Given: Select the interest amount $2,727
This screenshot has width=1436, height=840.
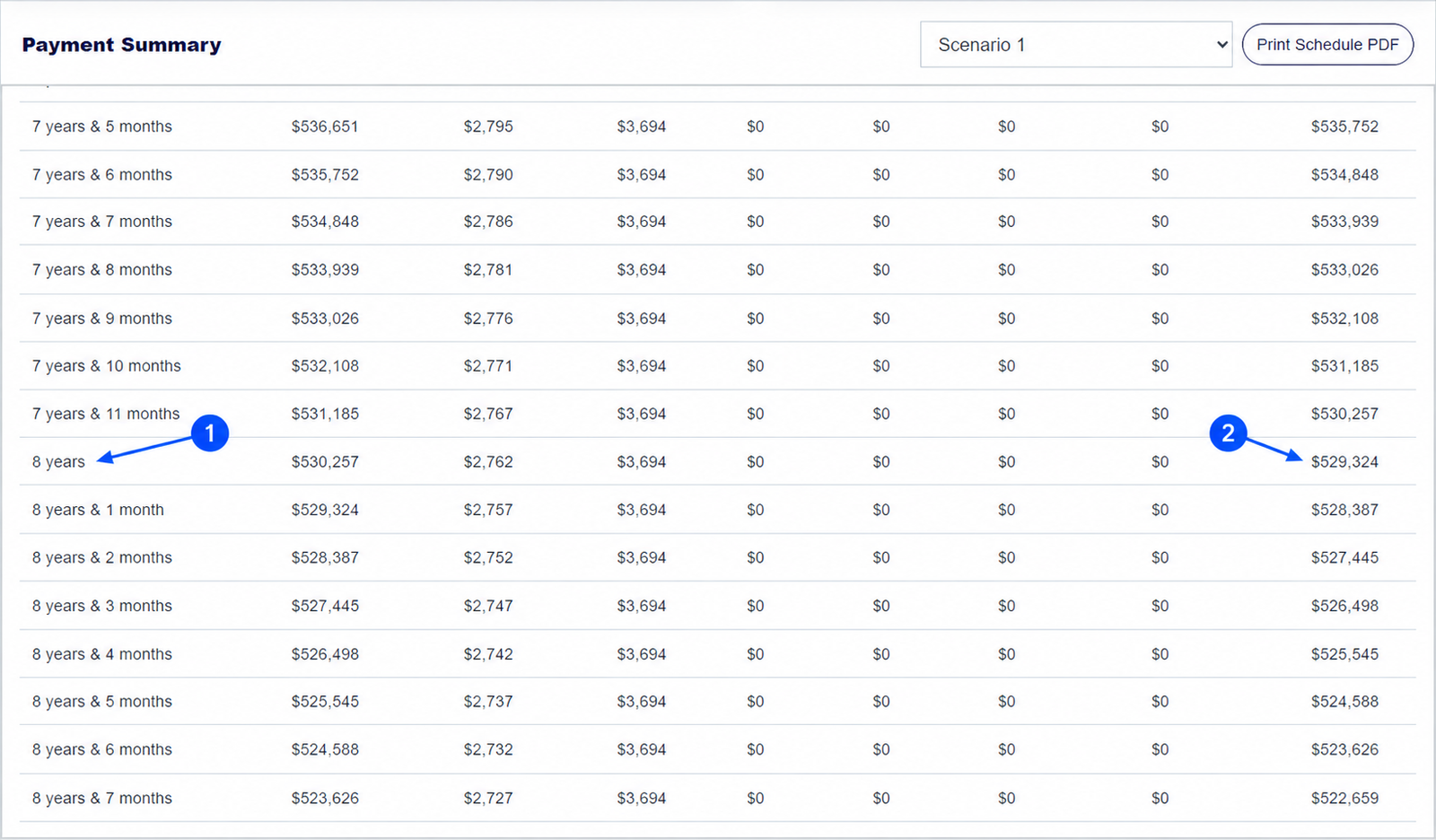Looking at the screenshot, I should pyautogui.click(x=488, y=798).
